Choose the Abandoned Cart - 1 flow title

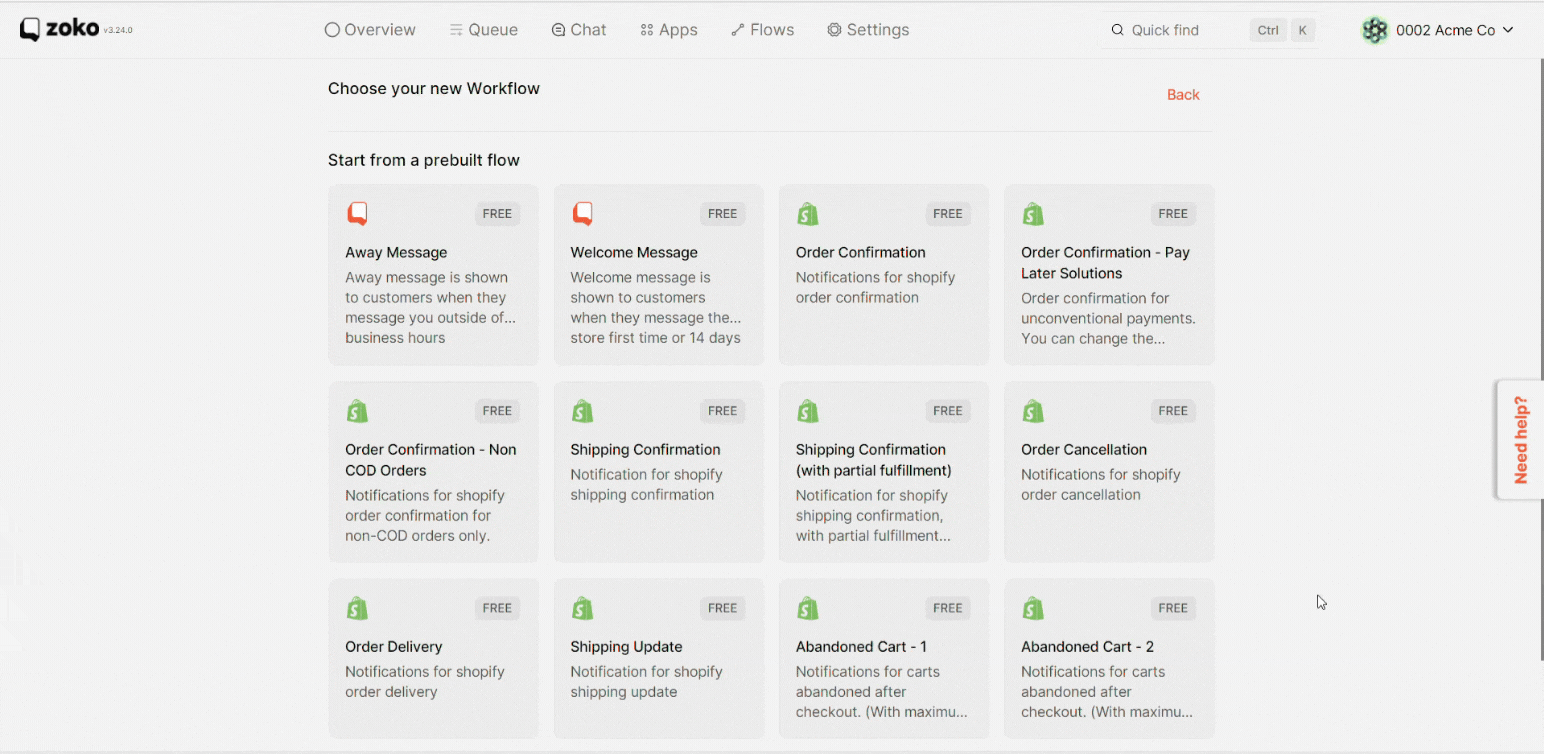861,647
